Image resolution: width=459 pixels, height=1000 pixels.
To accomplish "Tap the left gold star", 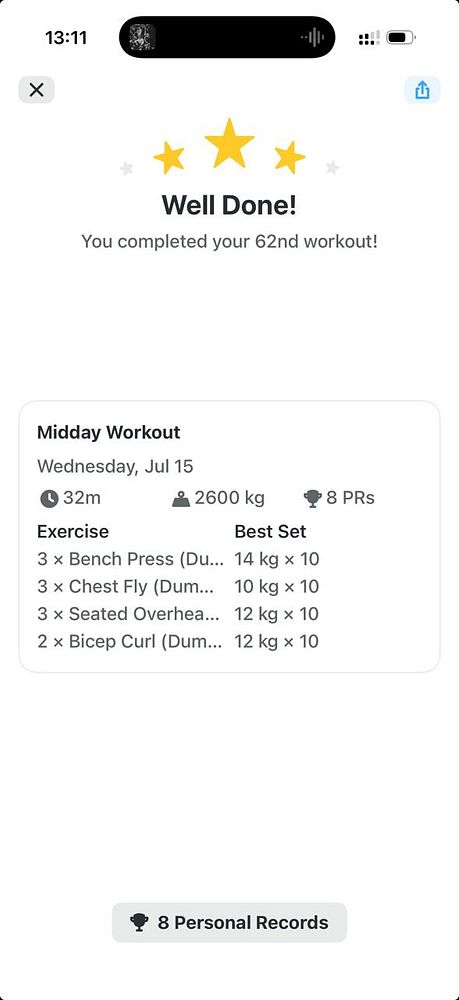I will [169, 158].
